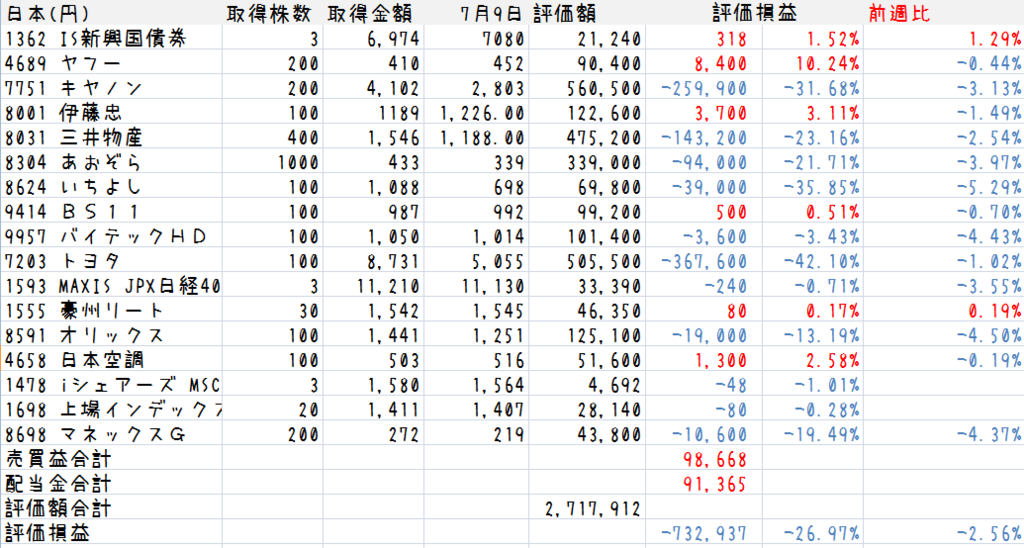1024x548 pixels.
Task: Select the 8591 オリックス cell
Action: 85,336
